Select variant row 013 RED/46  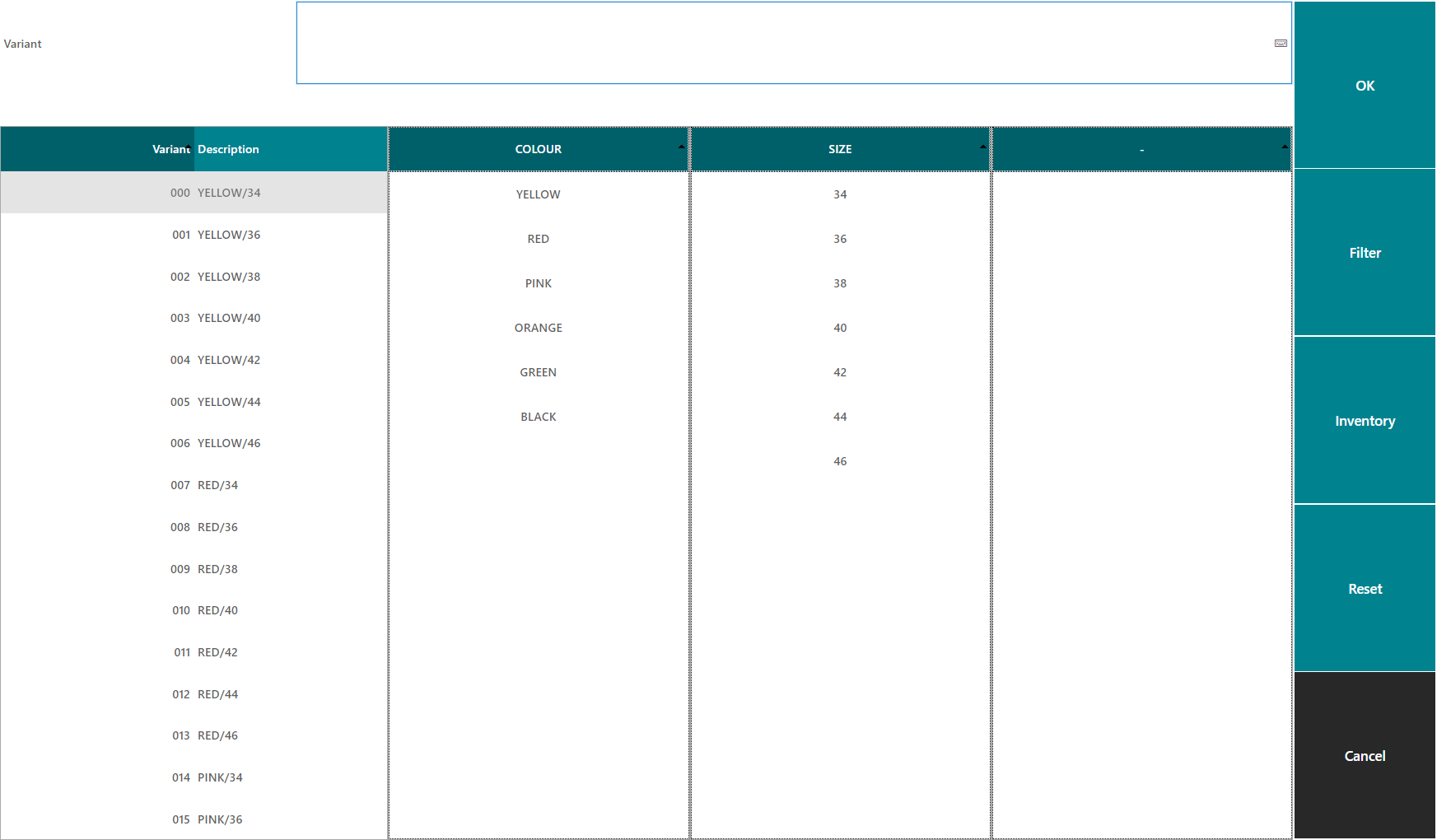tap(194, 735)
